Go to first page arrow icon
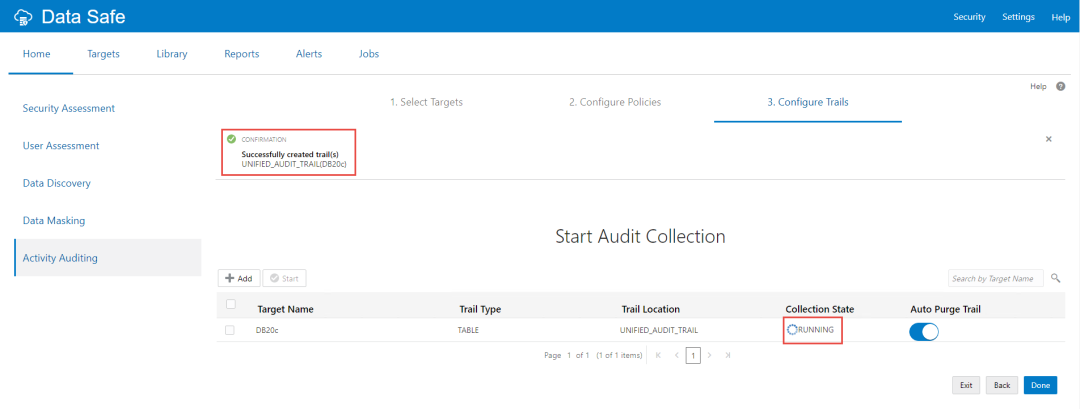Viewport: 1080px width, 409px height. point(658,355)
